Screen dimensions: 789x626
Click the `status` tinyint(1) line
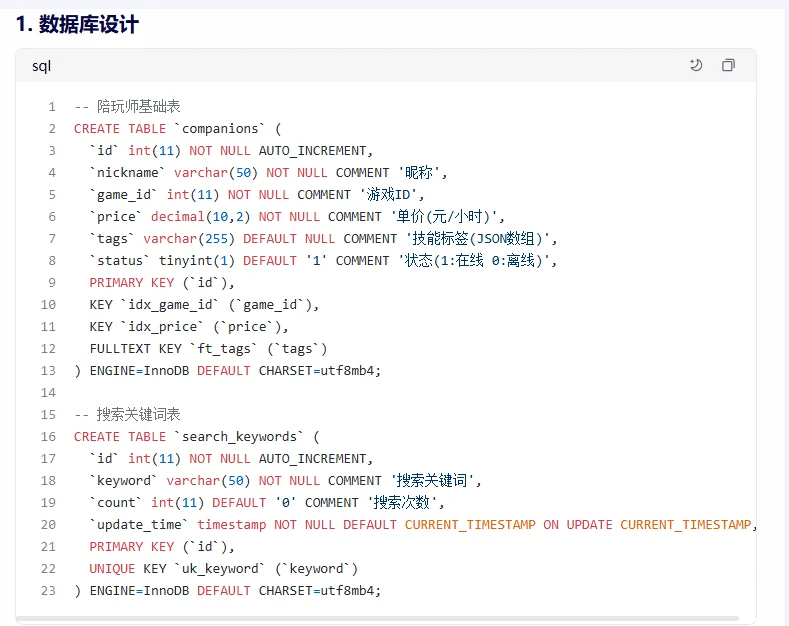coord(323,261)
